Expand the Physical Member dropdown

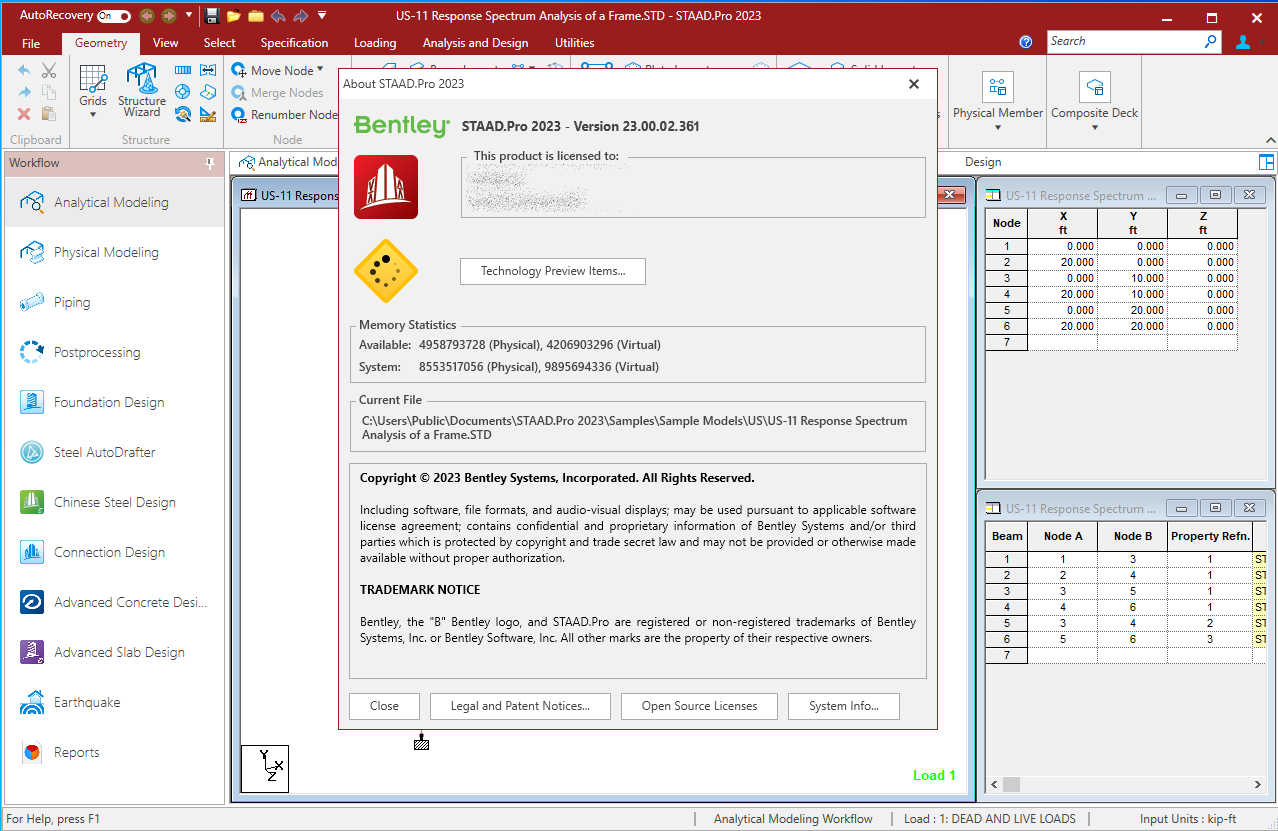pyautogui.click(x=998, y=128)
